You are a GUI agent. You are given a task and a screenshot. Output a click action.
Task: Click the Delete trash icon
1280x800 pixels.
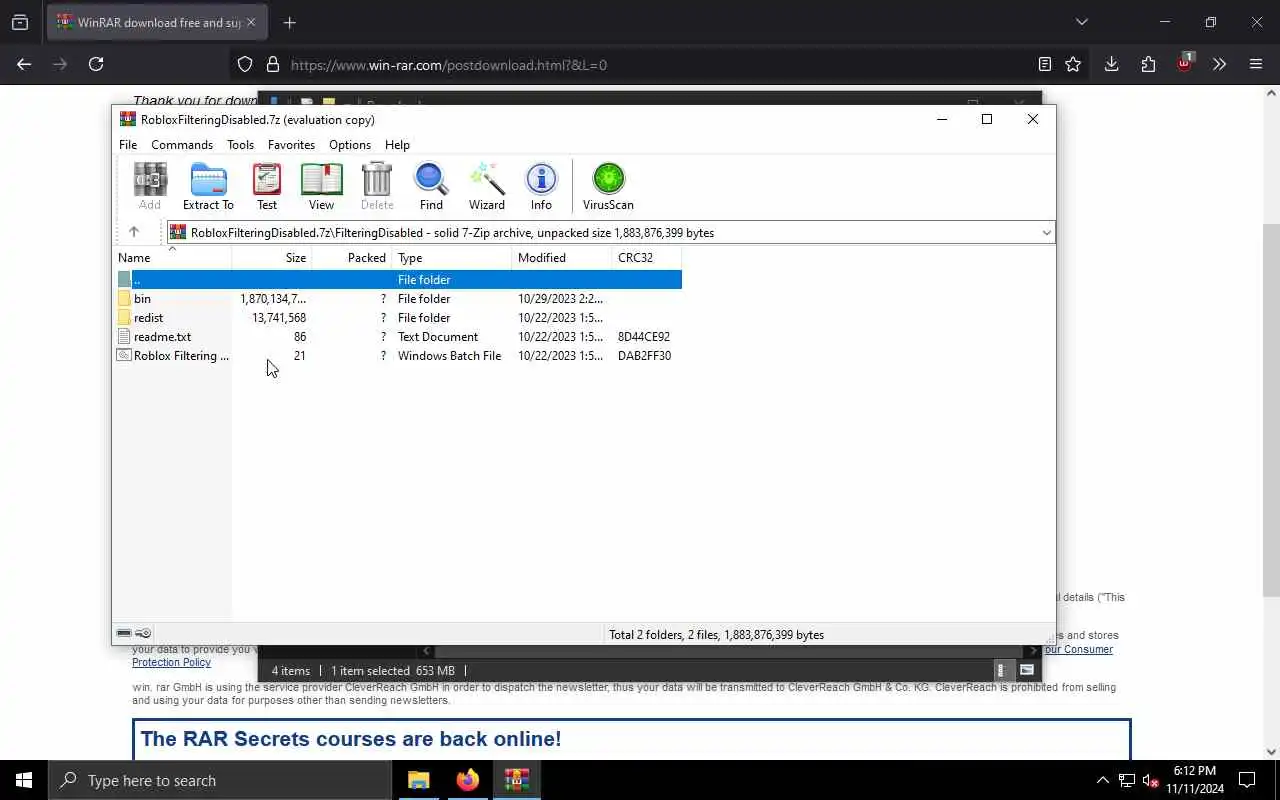pyautogui.click(x=377, y=187)
